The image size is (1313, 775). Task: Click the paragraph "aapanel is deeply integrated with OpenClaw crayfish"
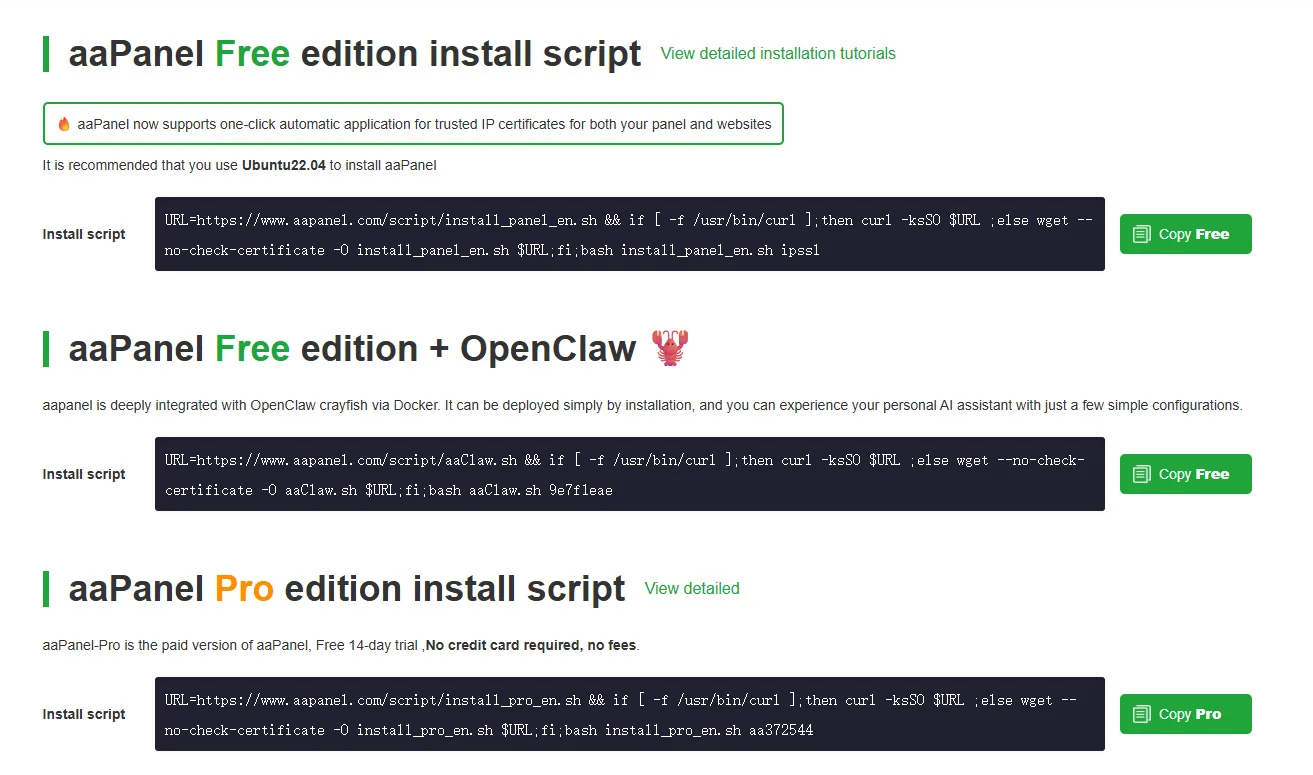pyautogui.click(x=642, y=405)
